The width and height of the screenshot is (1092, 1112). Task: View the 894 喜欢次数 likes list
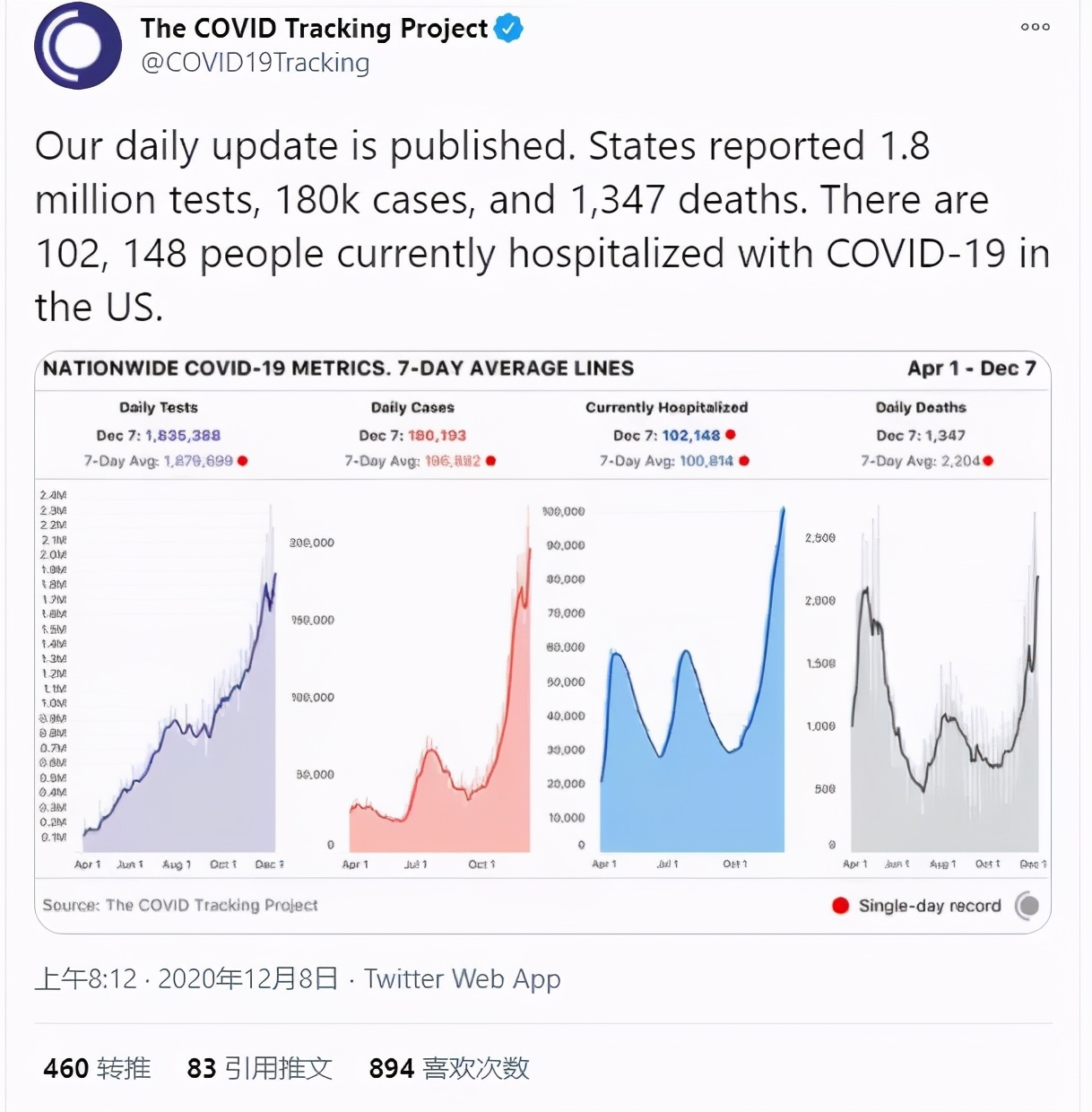[448, 1068]
